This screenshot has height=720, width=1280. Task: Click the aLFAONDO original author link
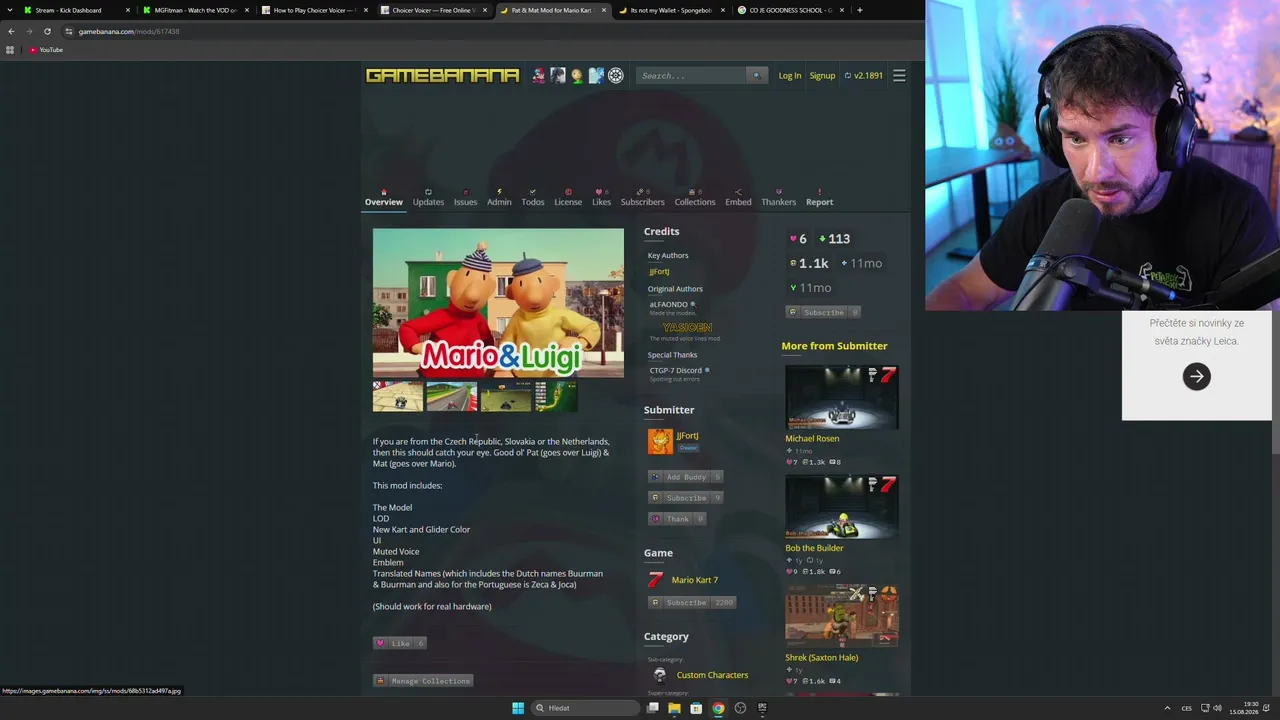(x=669, y=304)
